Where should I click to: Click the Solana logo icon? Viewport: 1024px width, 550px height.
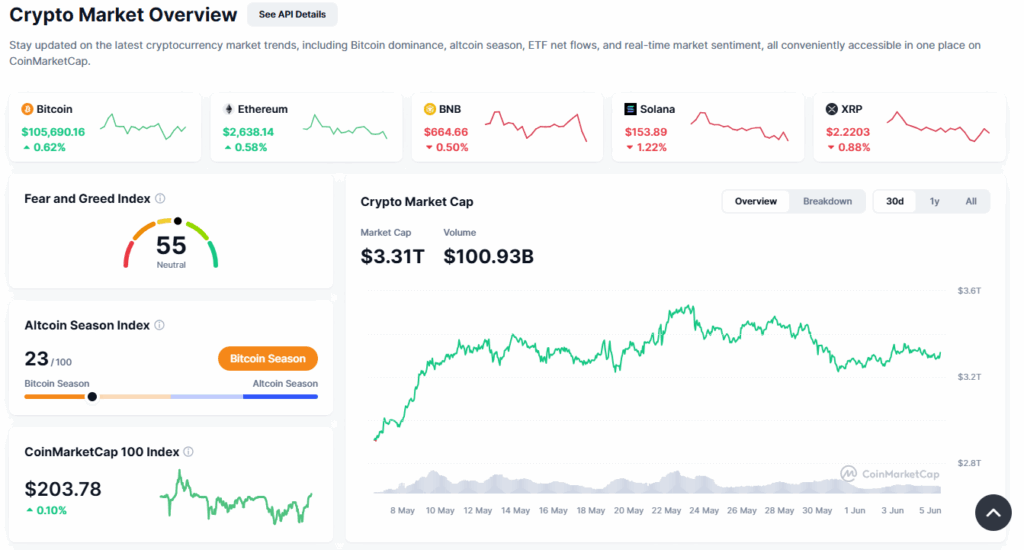point(630,109)
